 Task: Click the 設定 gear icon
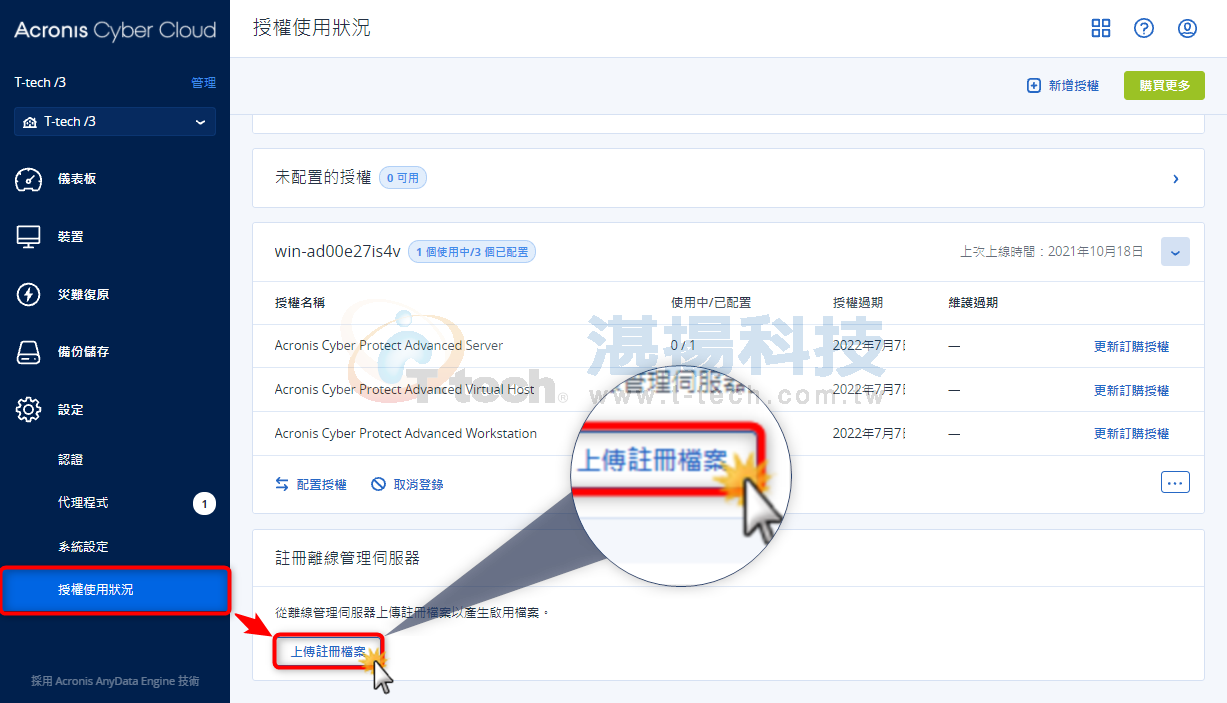click(x=28, y=409)
